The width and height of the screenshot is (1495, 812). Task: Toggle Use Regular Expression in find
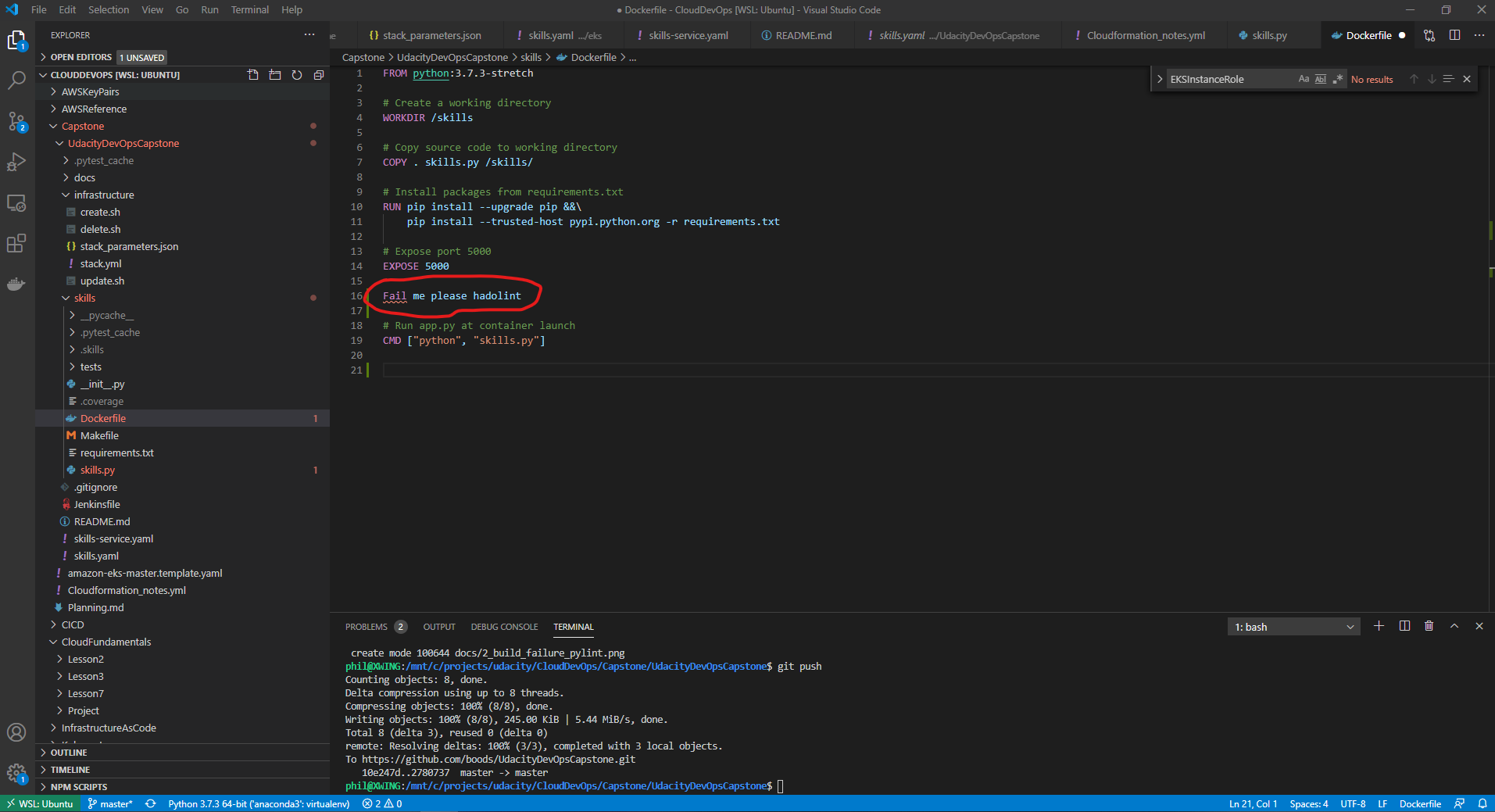(1338, 79)
